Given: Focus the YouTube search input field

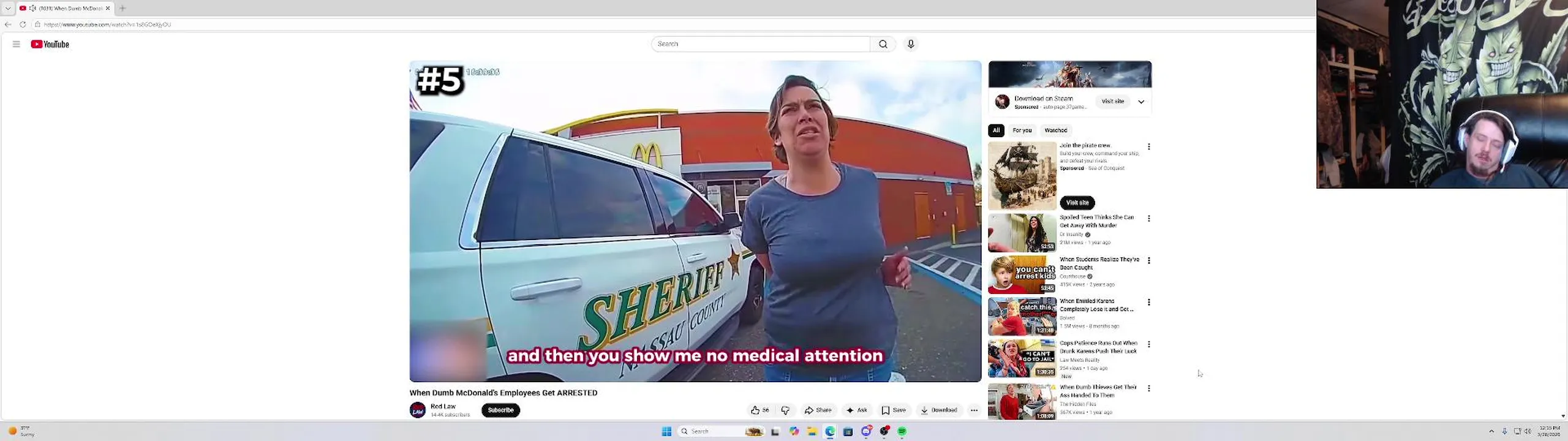Looking at the screenshot, I should coord(760,44).
